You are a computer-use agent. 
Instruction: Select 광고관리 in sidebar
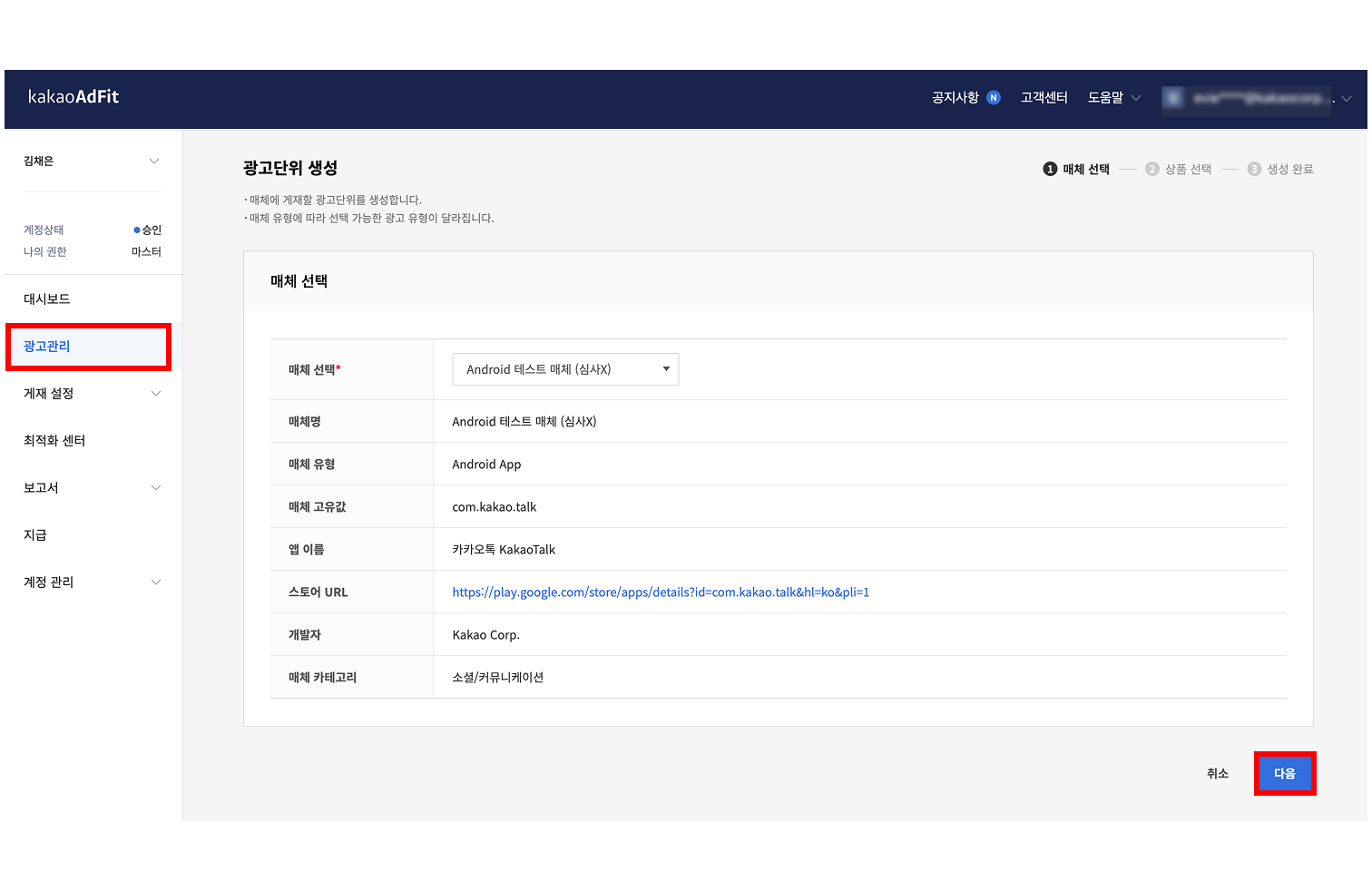click(89, 347)
